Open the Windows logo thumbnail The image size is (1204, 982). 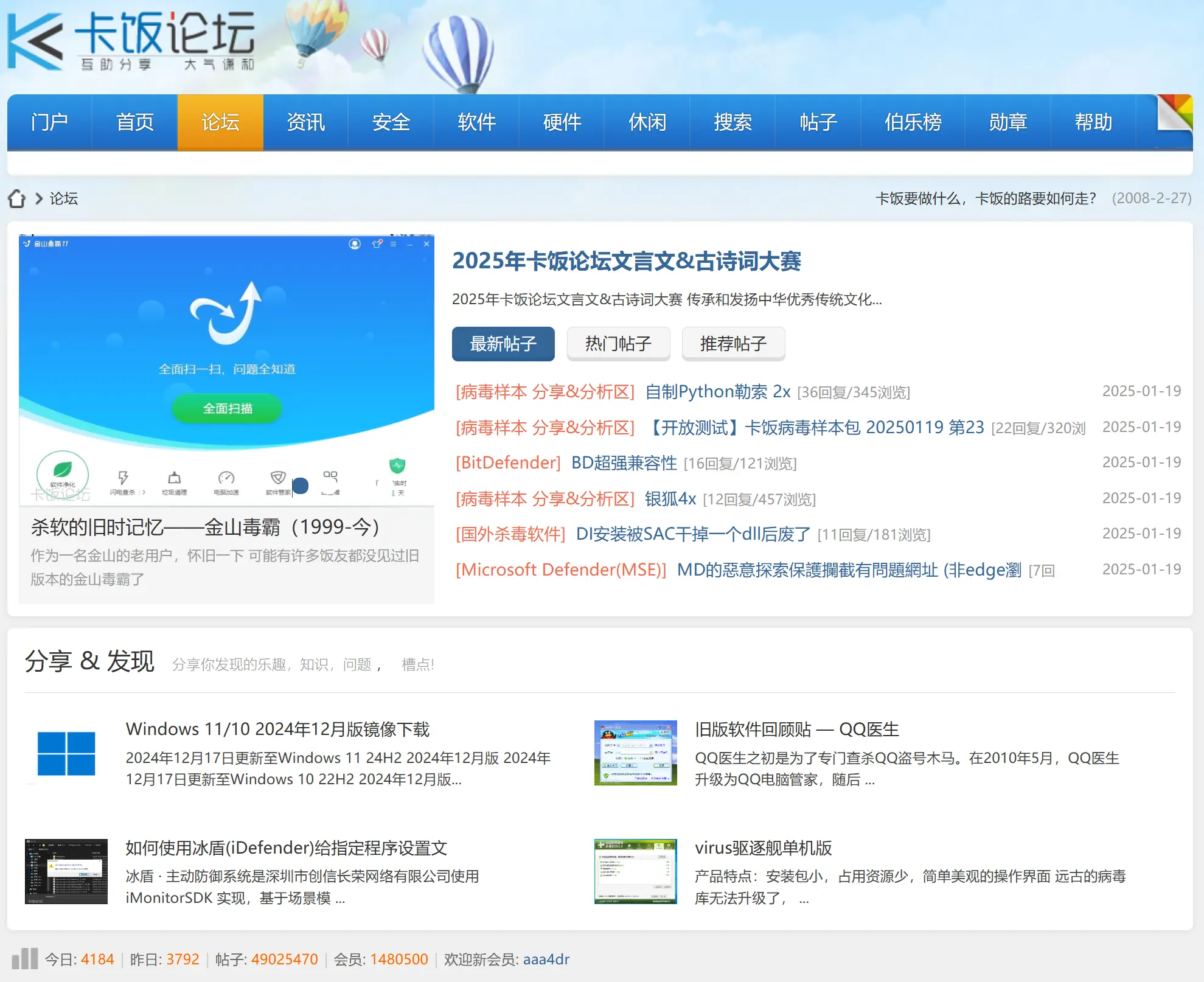[x=66, y=753]
